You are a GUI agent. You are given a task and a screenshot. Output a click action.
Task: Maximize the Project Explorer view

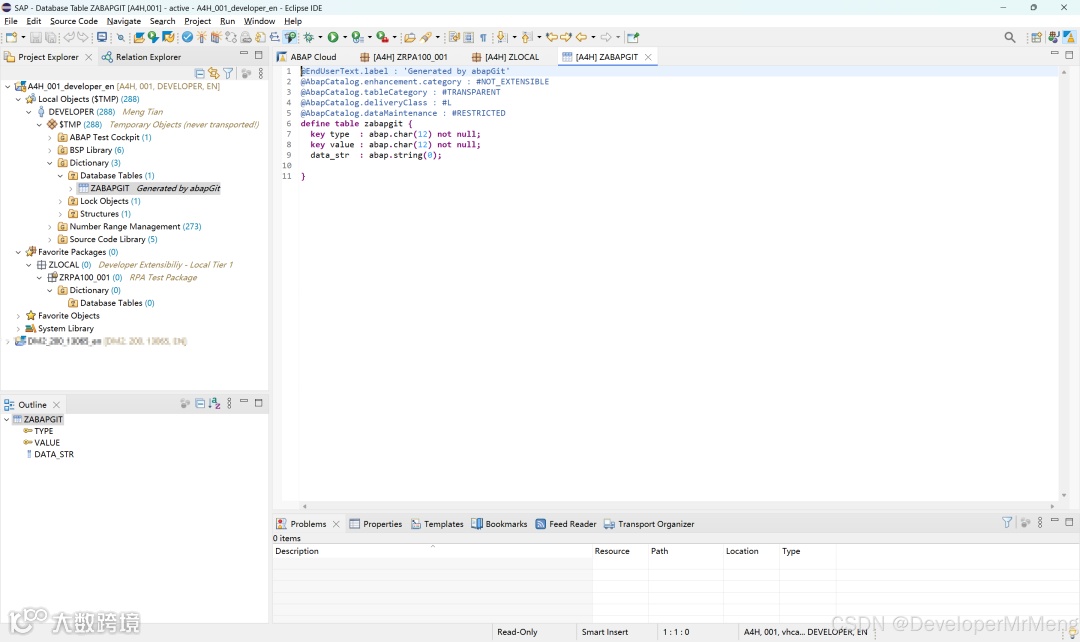259,54
